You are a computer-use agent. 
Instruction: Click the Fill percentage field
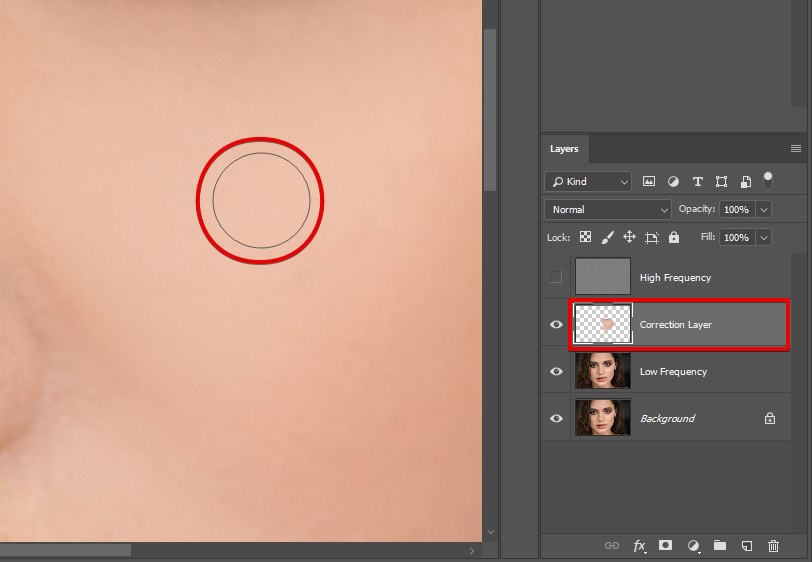click(x=736, y=238)
